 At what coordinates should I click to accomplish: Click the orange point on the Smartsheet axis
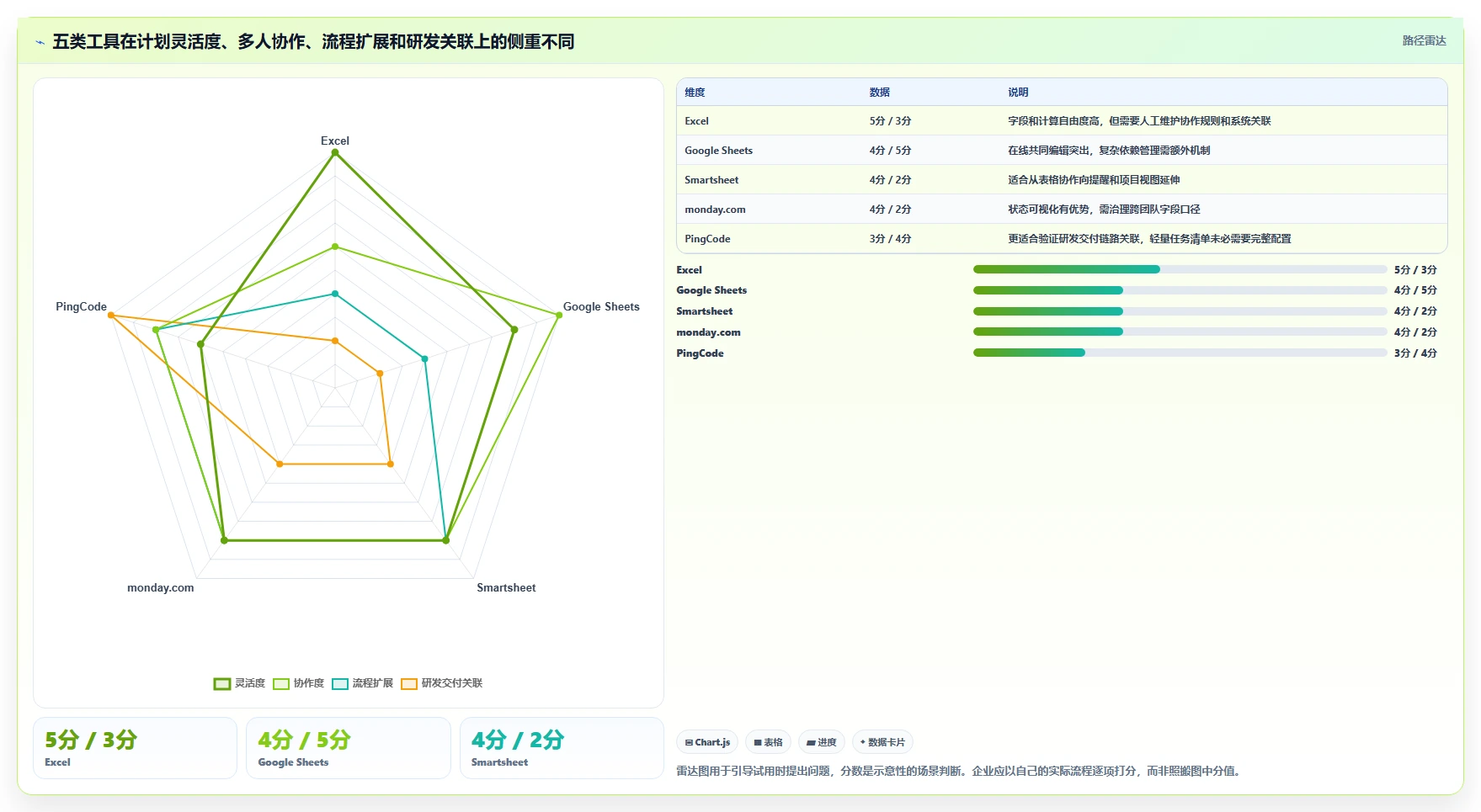click(x=391, y=464)
